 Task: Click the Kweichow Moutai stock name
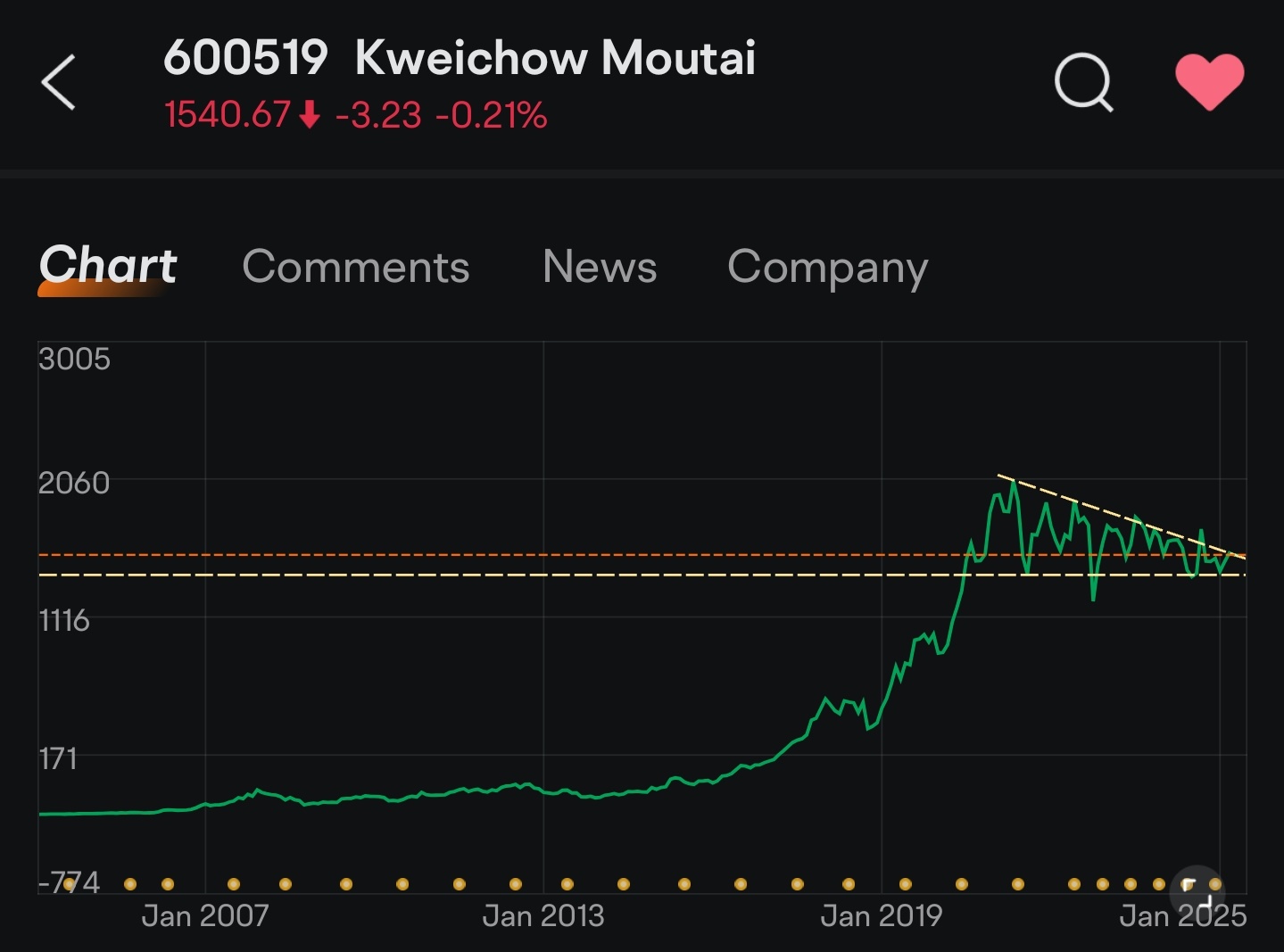tap(555, 58)
